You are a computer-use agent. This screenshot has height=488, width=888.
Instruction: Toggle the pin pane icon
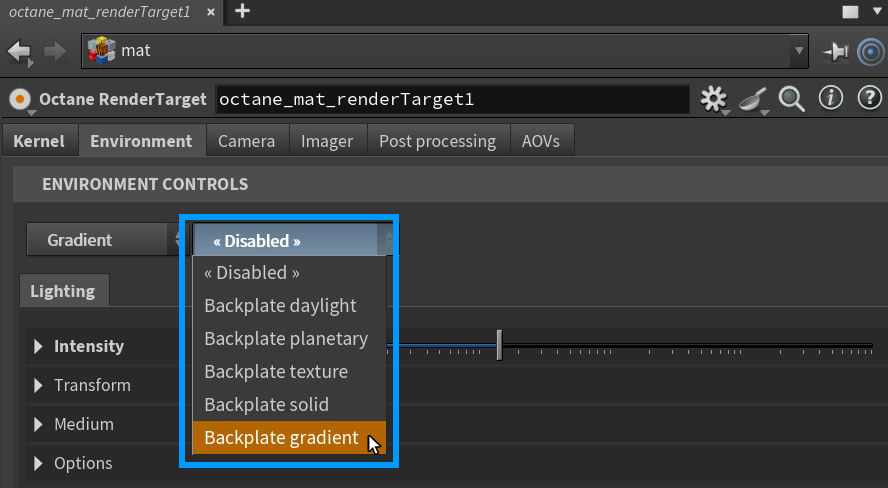835,51
